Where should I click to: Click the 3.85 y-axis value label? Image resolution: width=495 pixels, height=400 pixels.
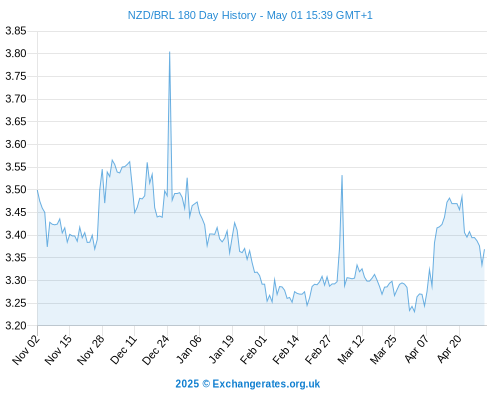(16, 31)
